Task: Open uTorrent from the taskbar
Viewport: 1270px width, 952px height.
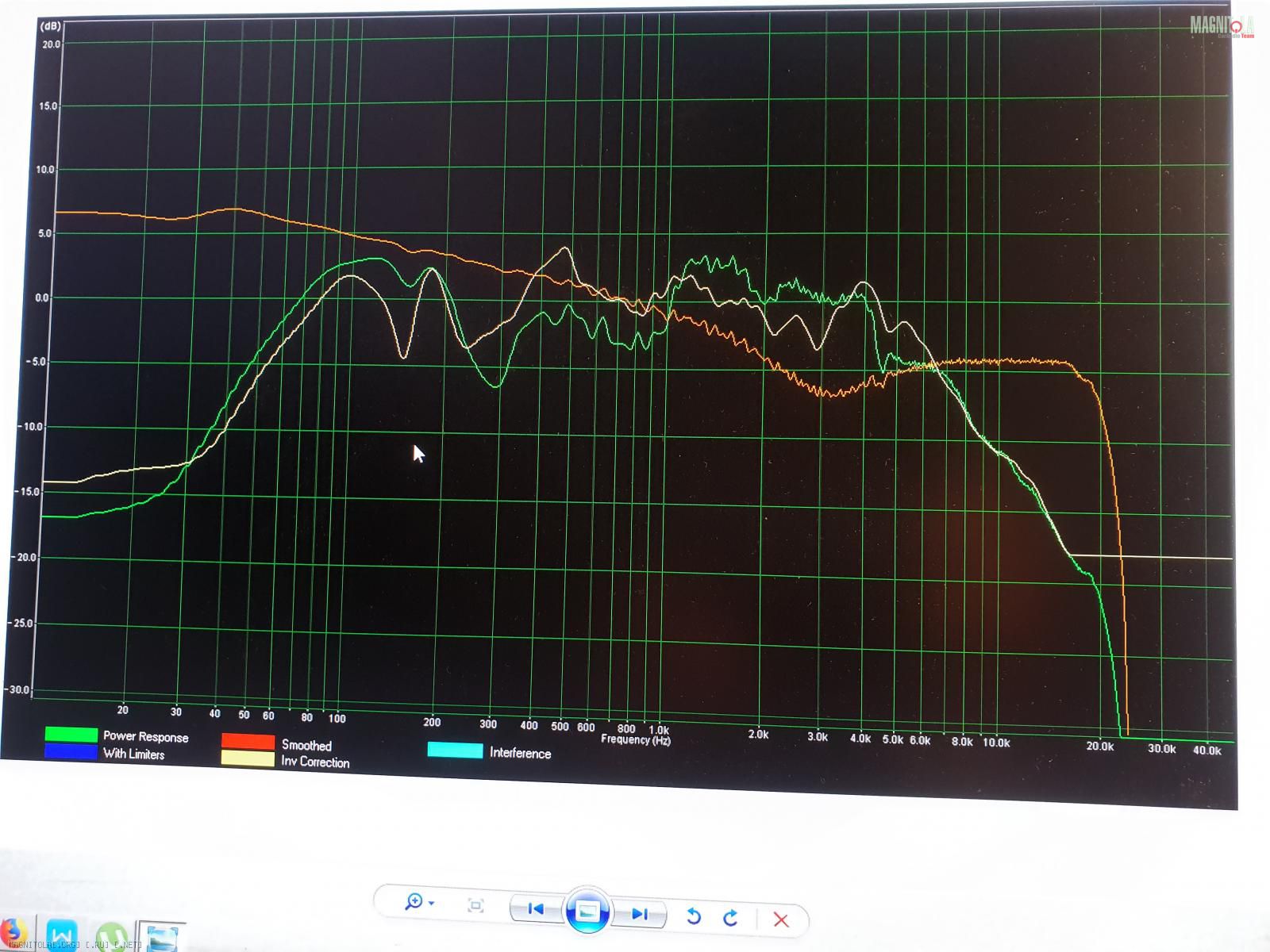Action: [112, 937]
